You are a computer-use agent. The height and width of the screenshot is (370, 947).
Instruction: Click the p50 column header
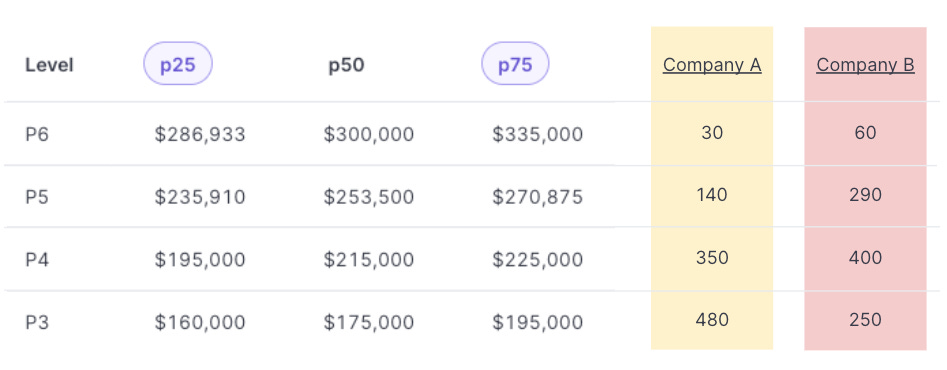point(346,65)
